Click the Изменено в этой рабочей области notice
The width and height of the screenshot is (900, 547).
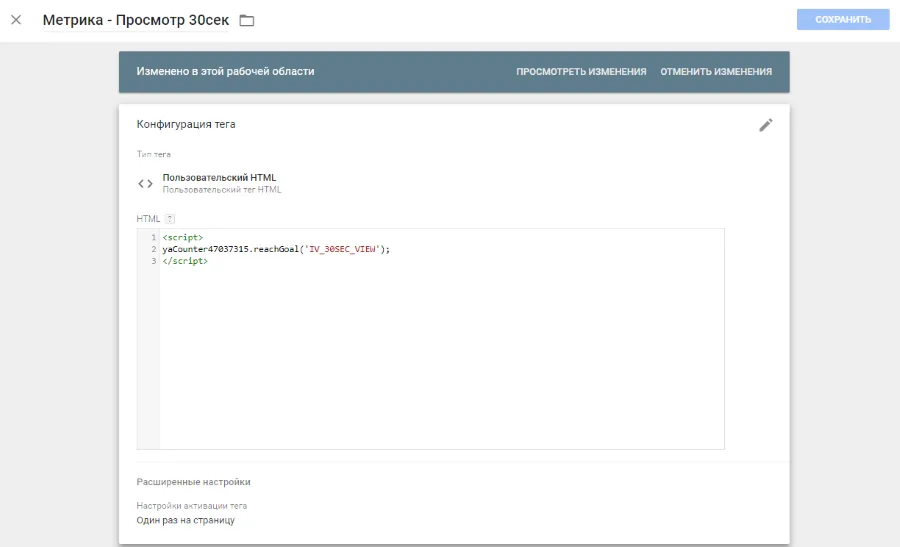pyautogui.click(x=226, y=72)
